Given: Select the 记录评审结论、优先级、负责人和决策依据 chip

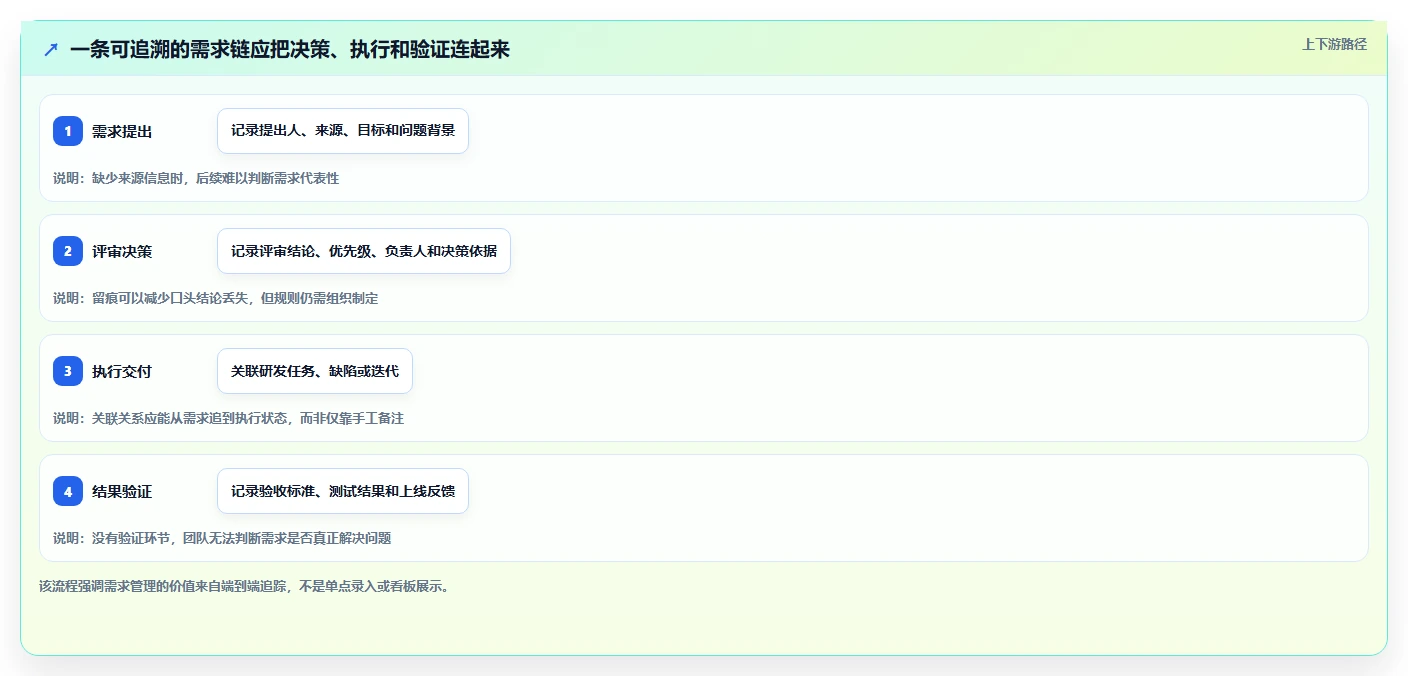Looking at the screenshot, I should point(364,251).
